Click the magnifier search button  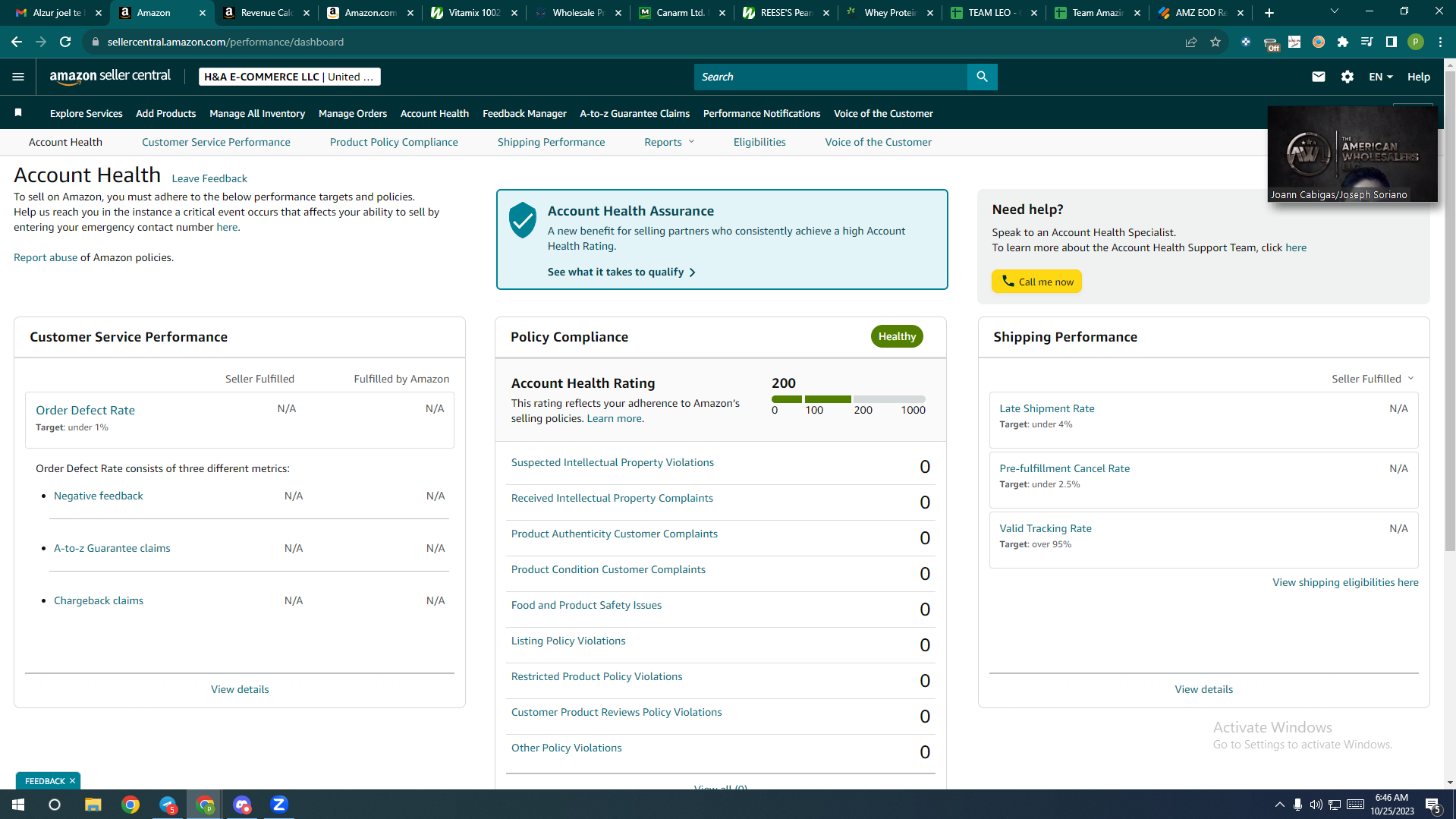pos(982,77)
